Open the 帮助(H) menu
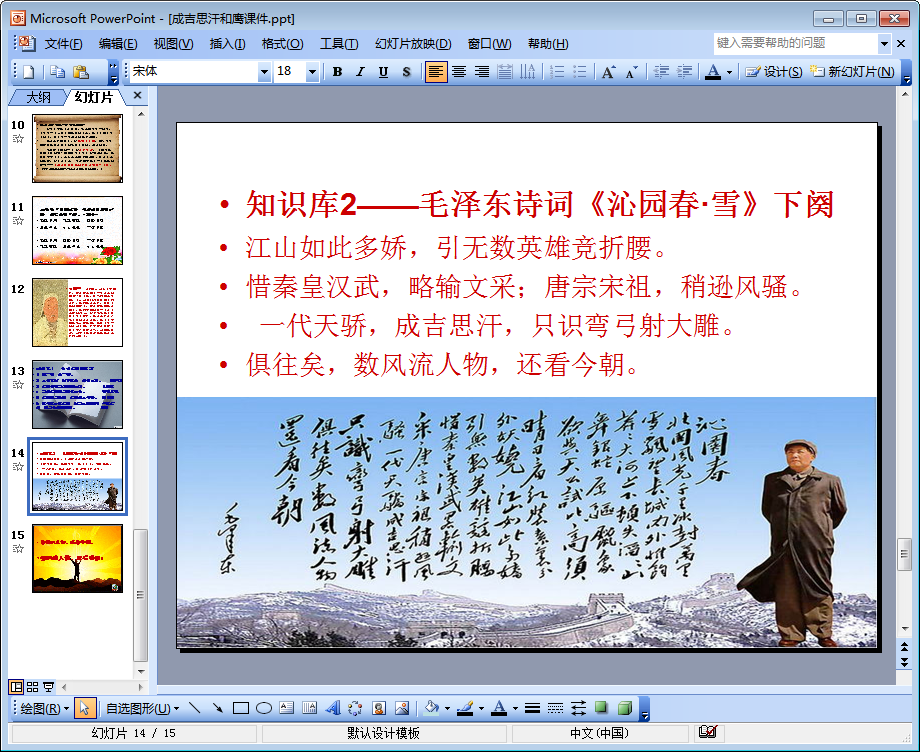Viewport: 920px width, 752px height. 548,43
